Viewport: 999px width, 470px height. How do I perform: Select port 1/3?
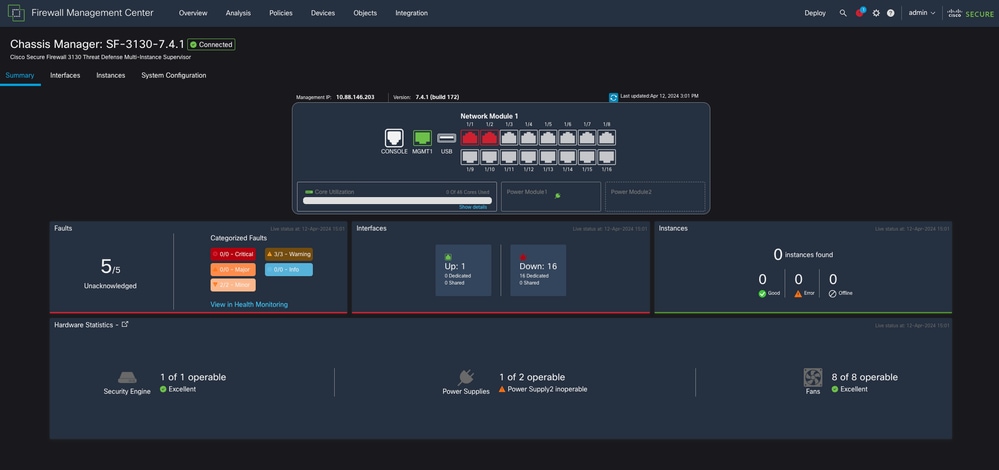click(509, 138)
